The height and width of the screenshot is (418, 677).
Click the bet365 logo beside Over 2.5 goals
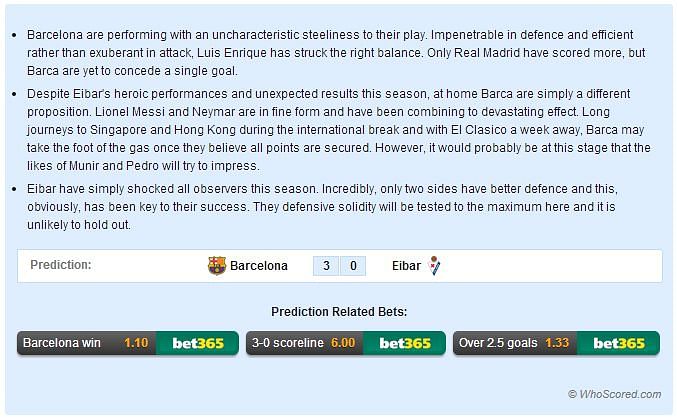(618, 343)
